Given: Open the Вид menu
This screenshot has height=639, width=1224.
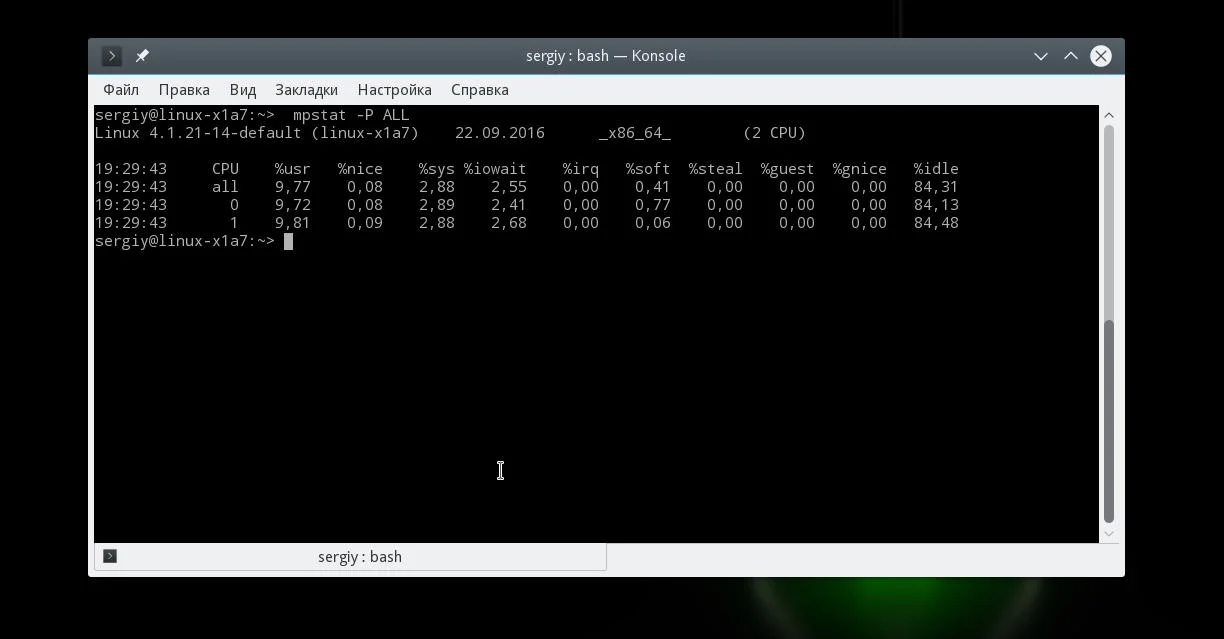Looking at the screenshot, I should [x=243, y=90].
